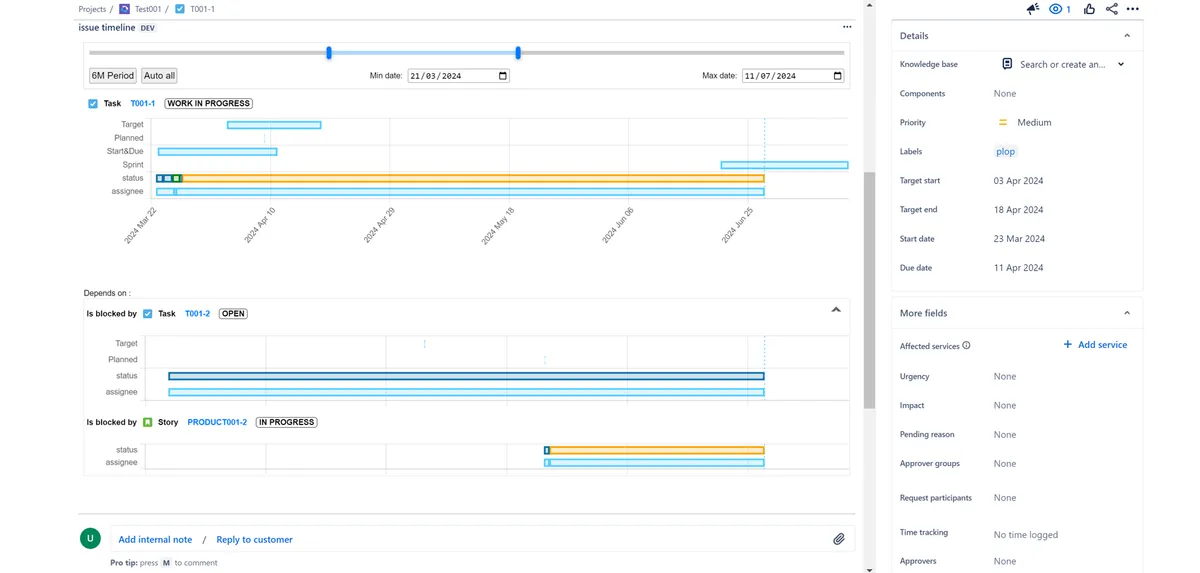Click the assignee bar of T001-2
The width and height of the screenshot is (1200, 573).
(466, 392)
